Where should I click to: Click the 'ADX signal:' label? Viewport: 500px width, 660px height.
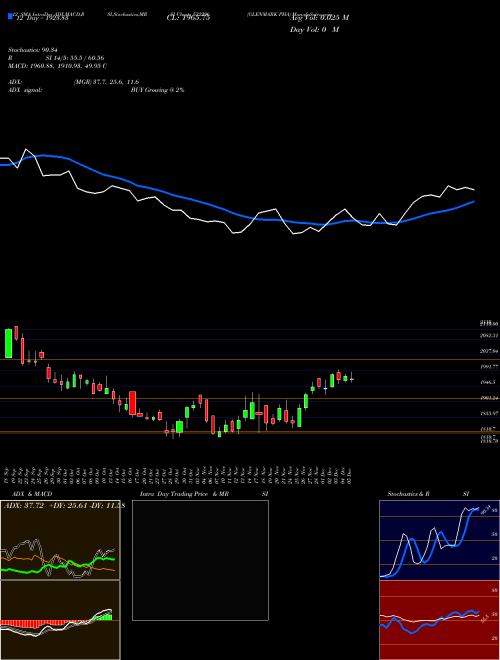click(x=25, y=90)
